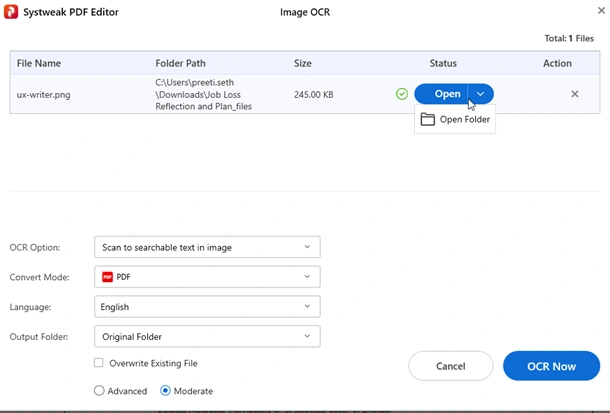This screenshot has width=610, height=413.
Task: Click the folder path text C:\Users\preeti.seth
Action: pyautogui.click(x=195, y=82)
